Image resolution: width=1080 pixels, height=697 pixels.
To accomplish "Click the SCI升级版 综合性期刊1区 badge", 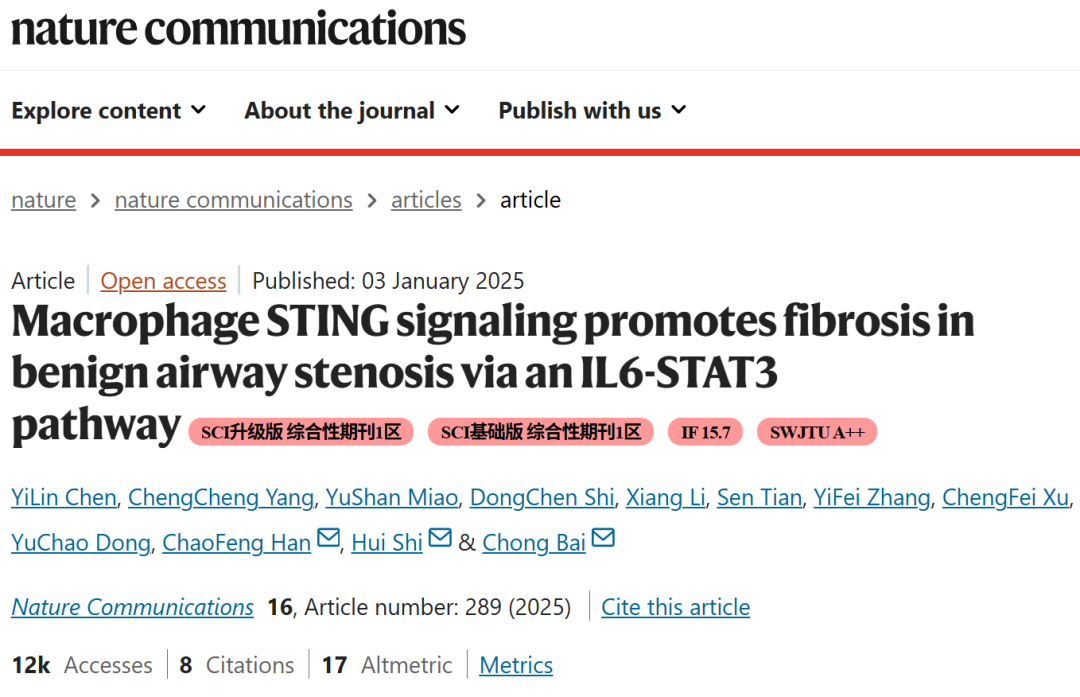I will (x=301, y=432).
